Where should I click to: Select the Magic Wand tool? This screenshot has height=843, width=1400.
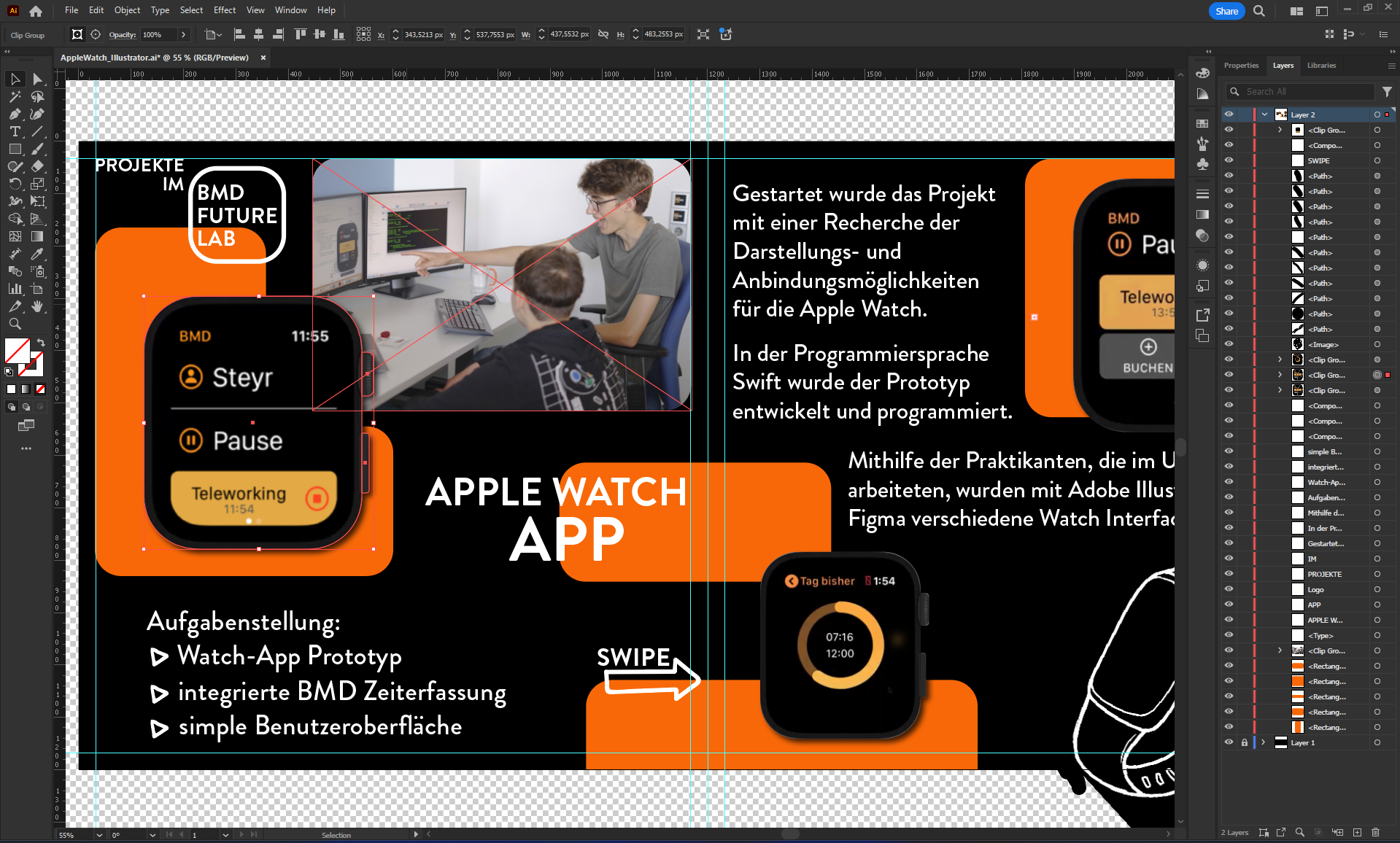(15, 96)
